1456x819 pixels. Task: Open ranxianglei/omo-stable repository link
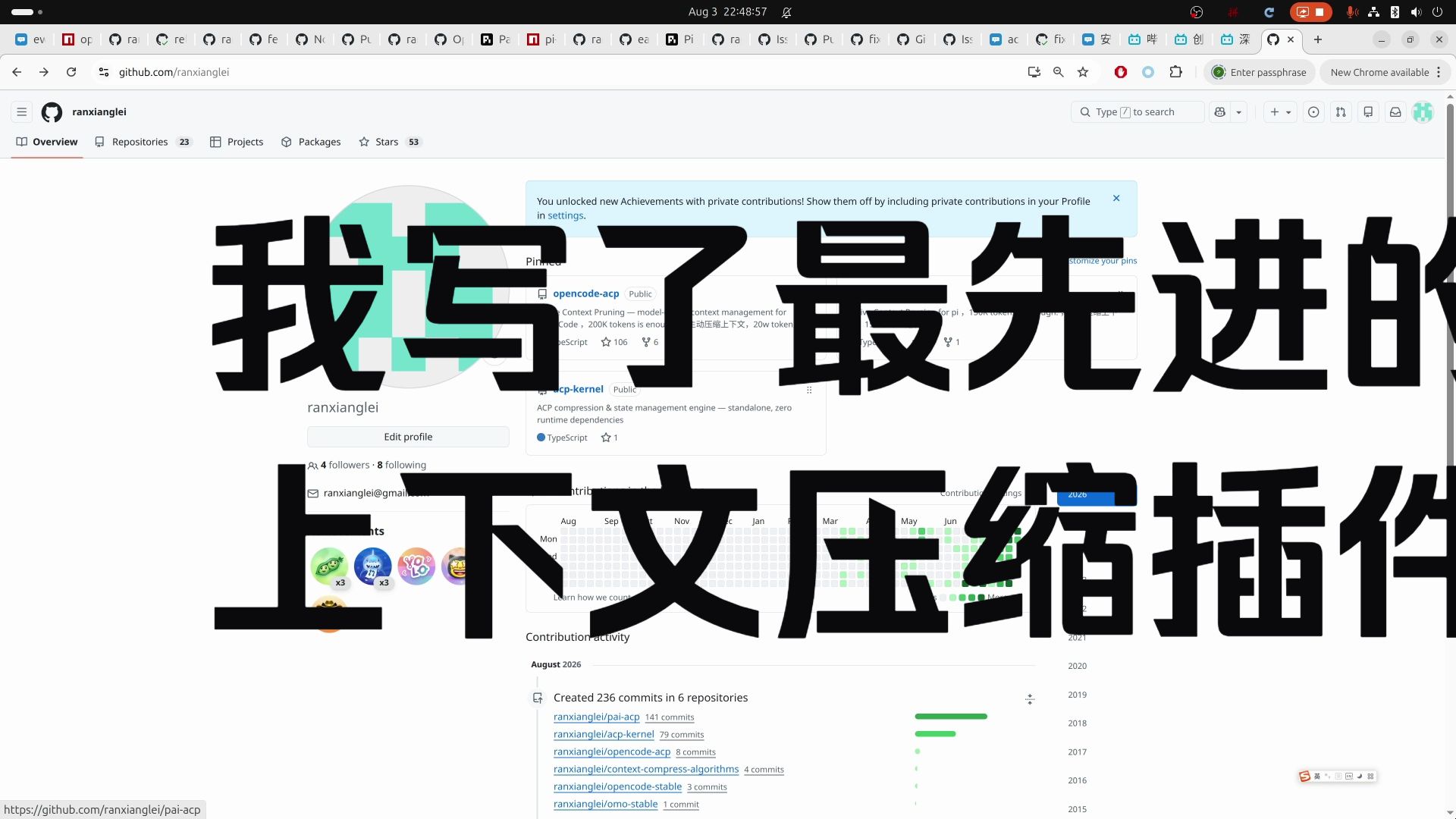tap(606, 804)
